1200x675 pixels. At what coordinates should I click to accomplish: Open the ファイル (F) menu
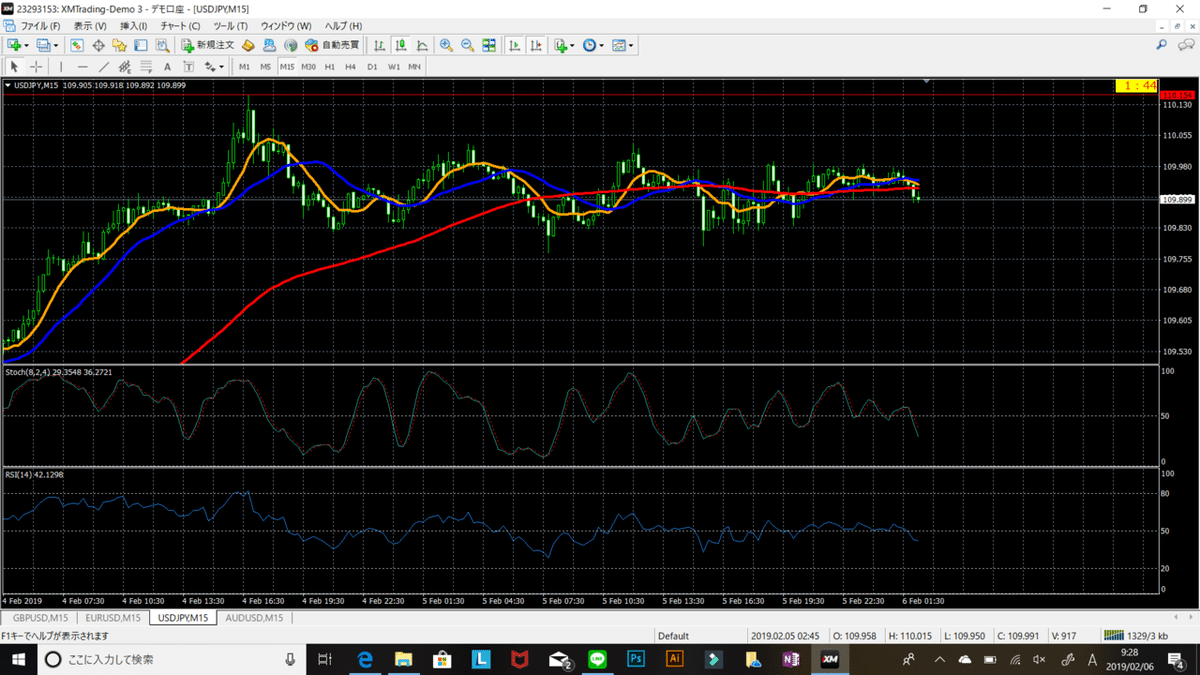click(41, 25)
